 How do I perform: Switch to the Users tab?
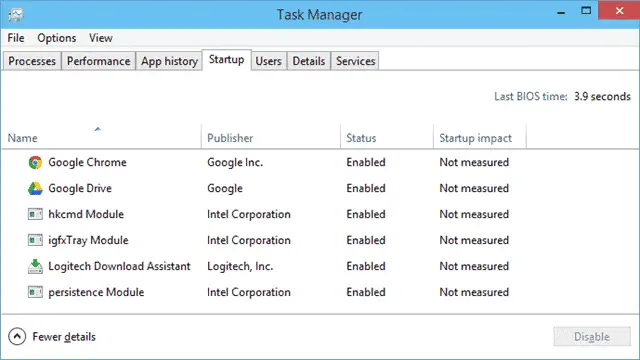pos(269,61)
